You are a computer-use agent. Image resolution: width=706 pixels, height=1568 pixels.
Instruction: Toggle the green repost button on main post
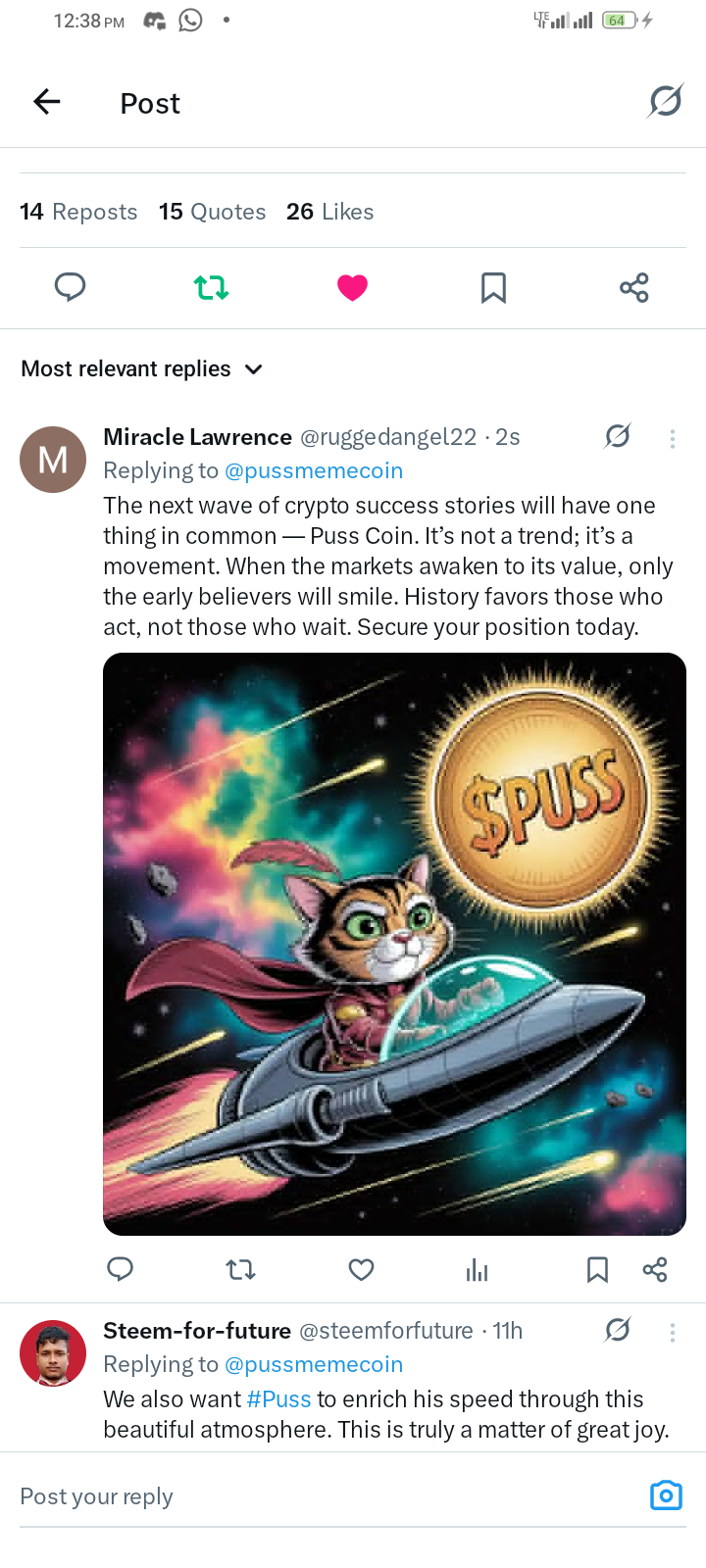click(x=211, y=287)
